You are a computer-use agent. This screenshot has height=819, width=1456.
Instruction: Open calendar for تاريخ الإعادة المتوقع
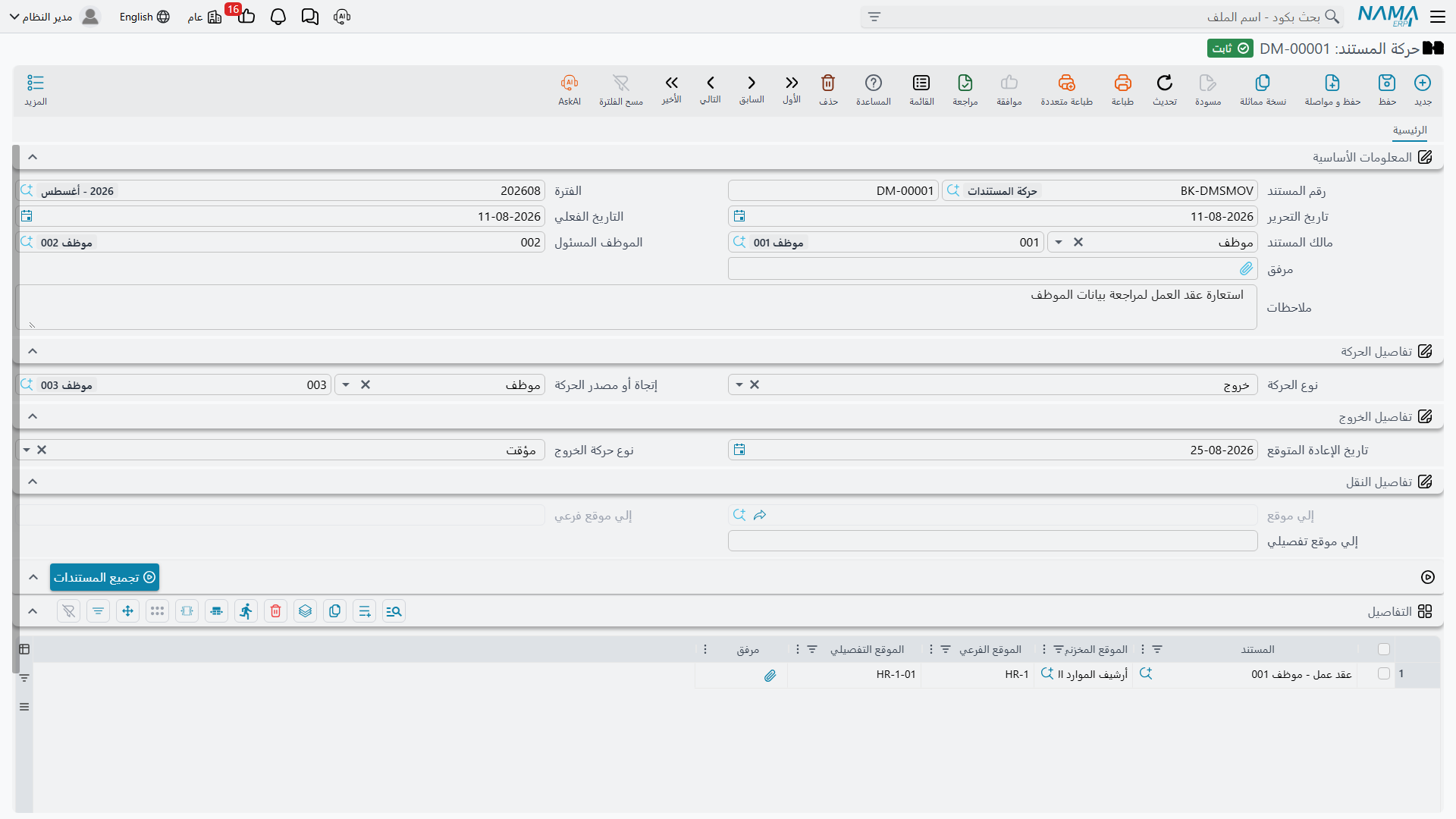click(739, 450)
